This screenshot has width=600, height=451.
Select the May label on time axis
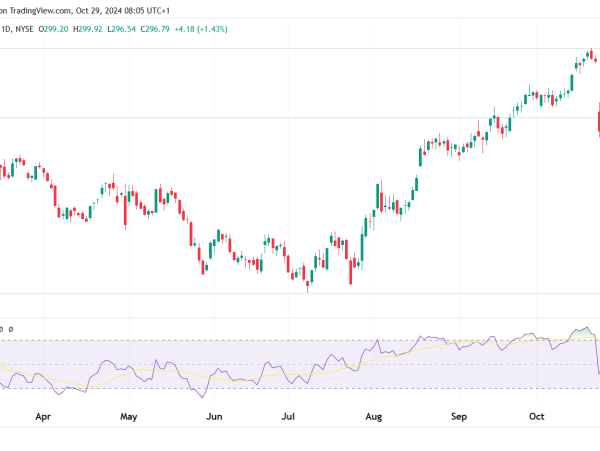tap(129, 417)
